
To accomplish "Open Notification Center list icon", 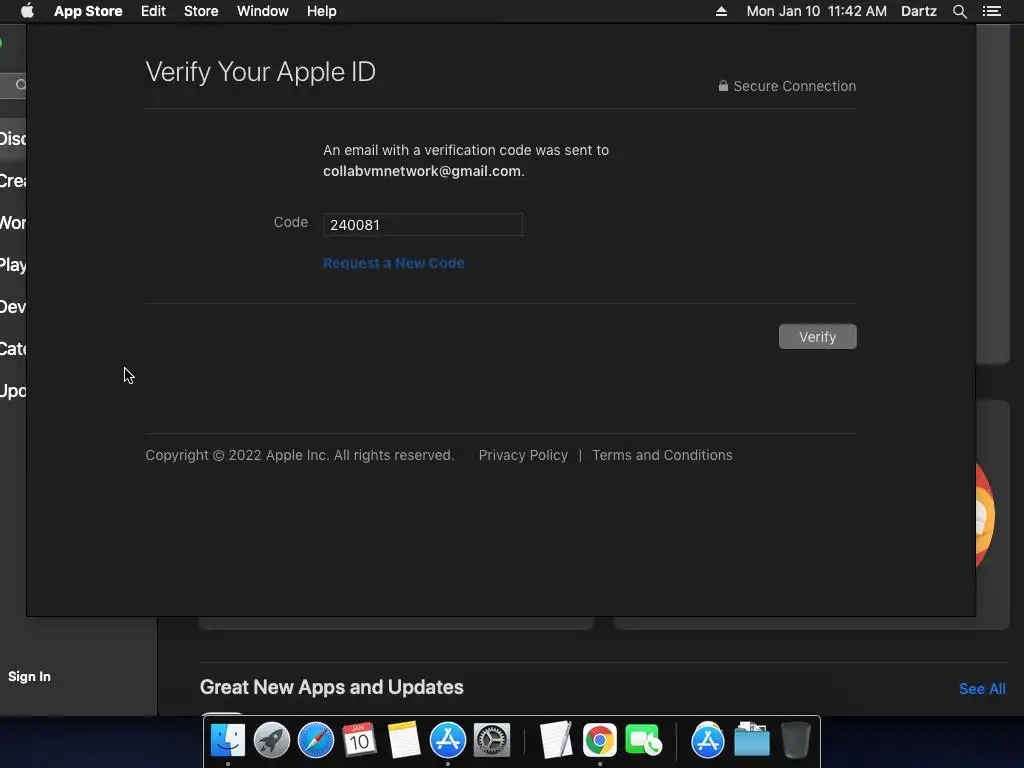I will [x=992, y=11].
